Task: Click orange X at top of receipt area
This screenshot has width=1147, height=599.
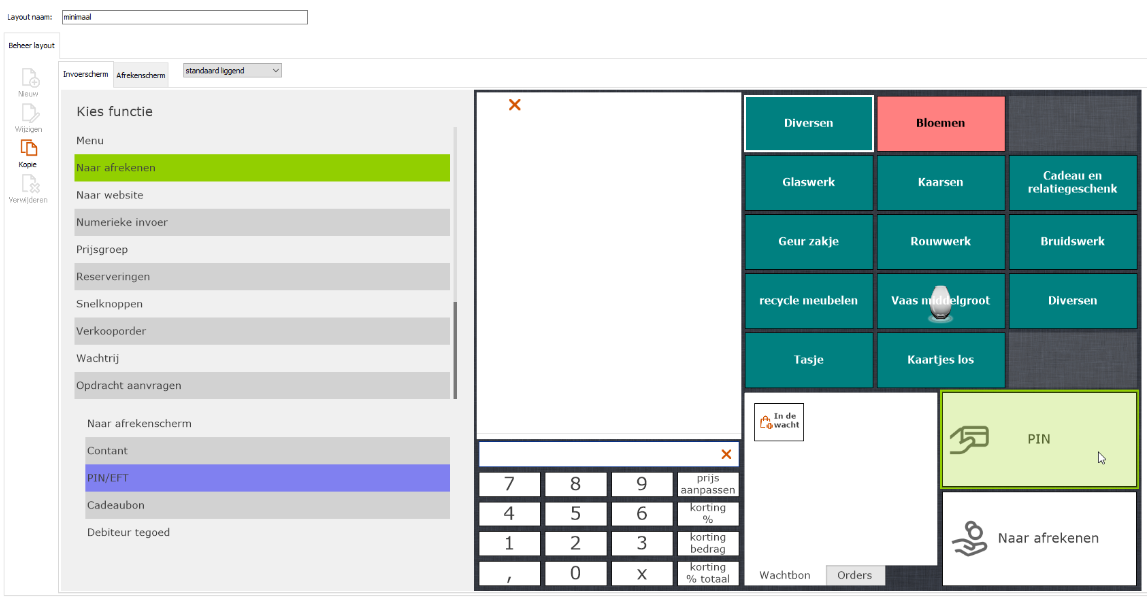Action: (x=515, y=105)
